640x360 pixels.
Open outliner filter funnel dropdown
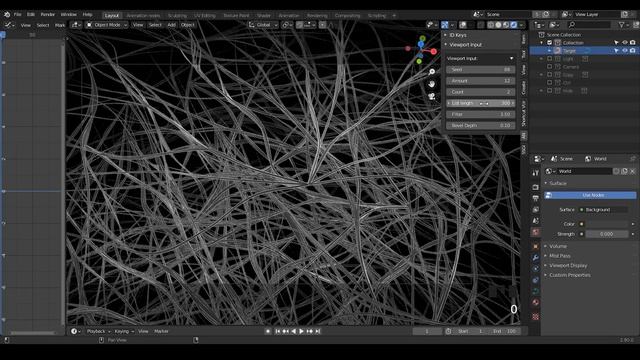point(623,25)
